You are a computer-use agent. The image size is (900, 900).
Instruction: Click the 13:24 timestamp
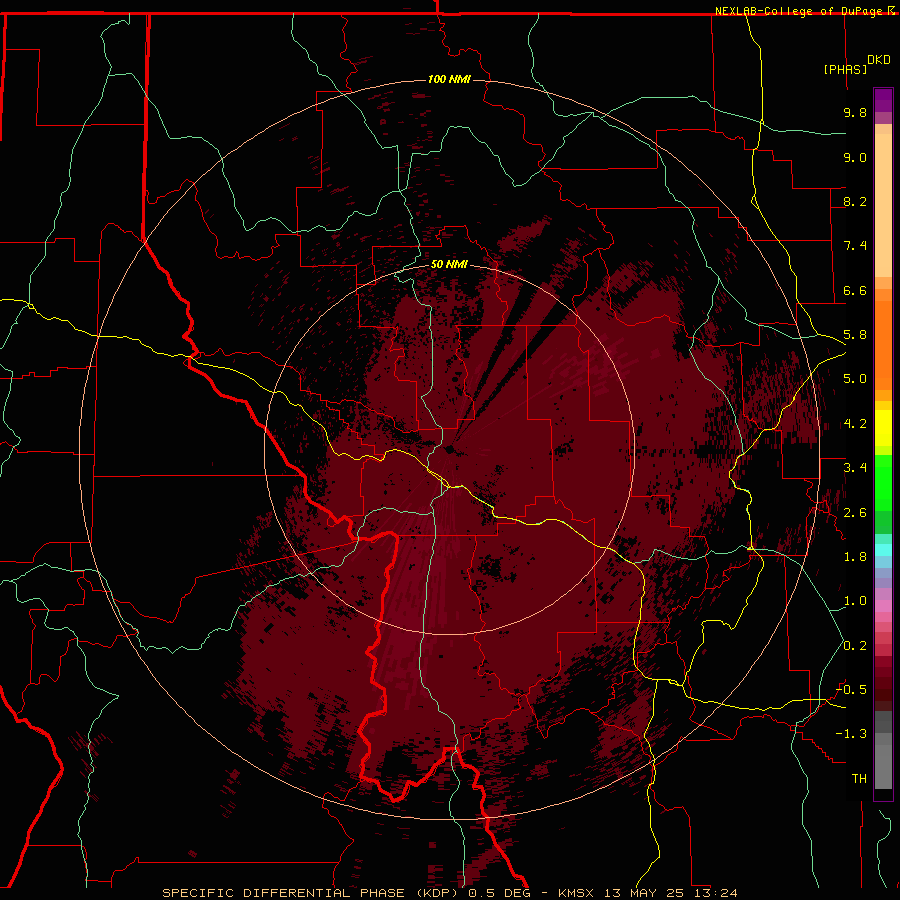tap(715, 893)
